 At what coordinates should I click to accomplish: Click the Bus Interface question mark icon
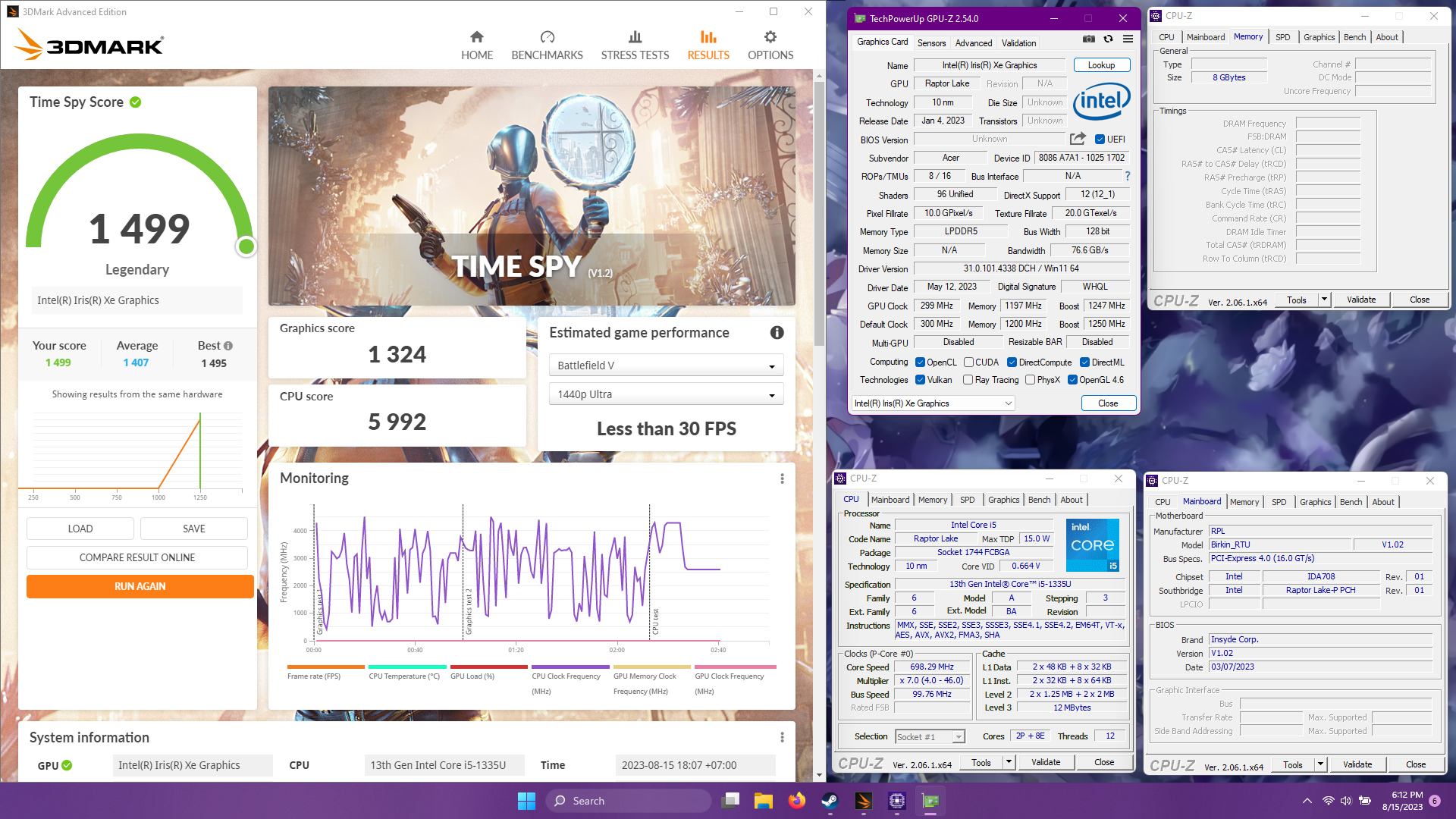coord(1128,176)
